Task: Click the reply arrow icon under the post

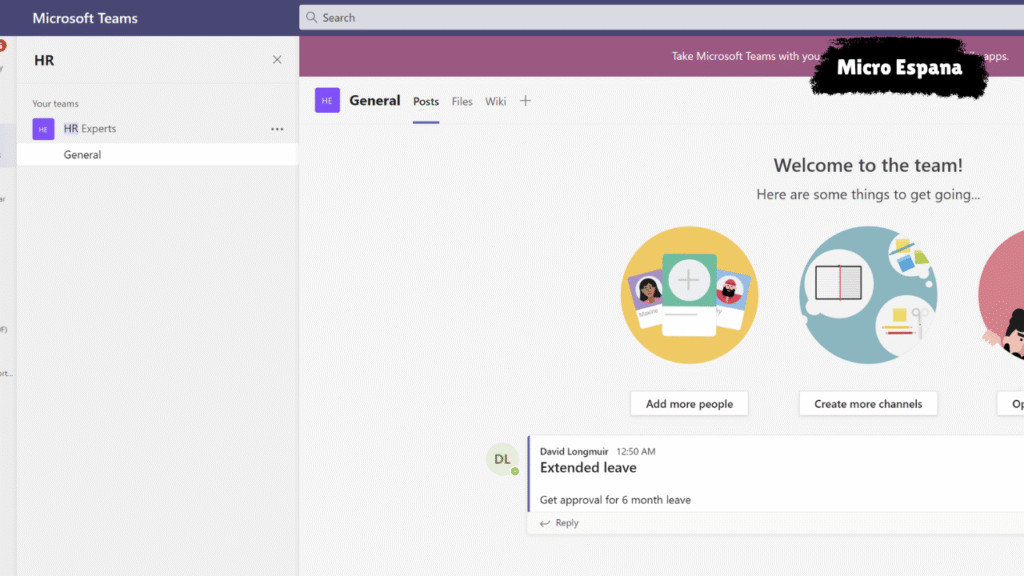Action: click(x=545, y=523)
